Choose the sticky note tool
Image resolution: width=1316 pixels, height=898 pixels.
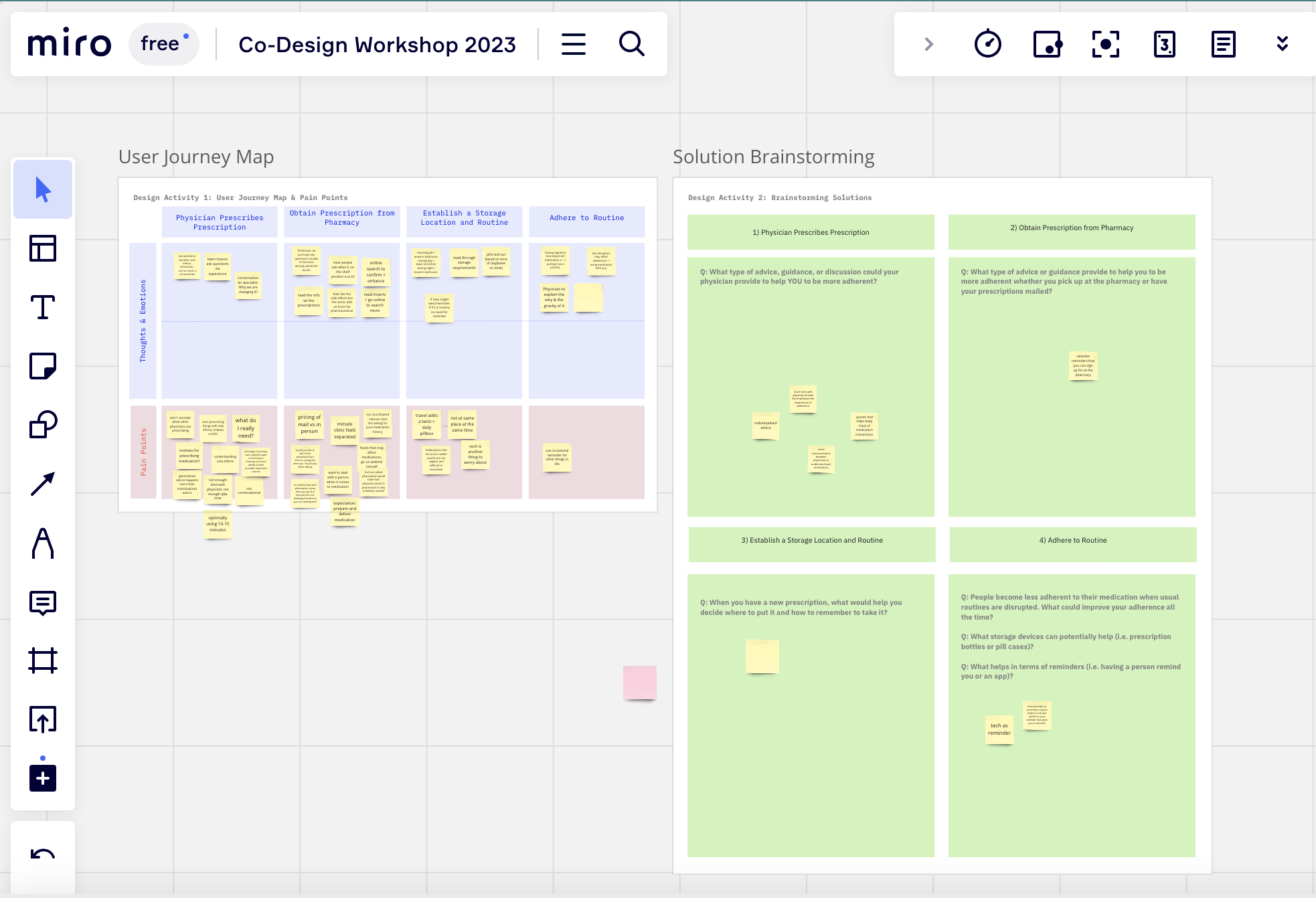click(43, 366)
